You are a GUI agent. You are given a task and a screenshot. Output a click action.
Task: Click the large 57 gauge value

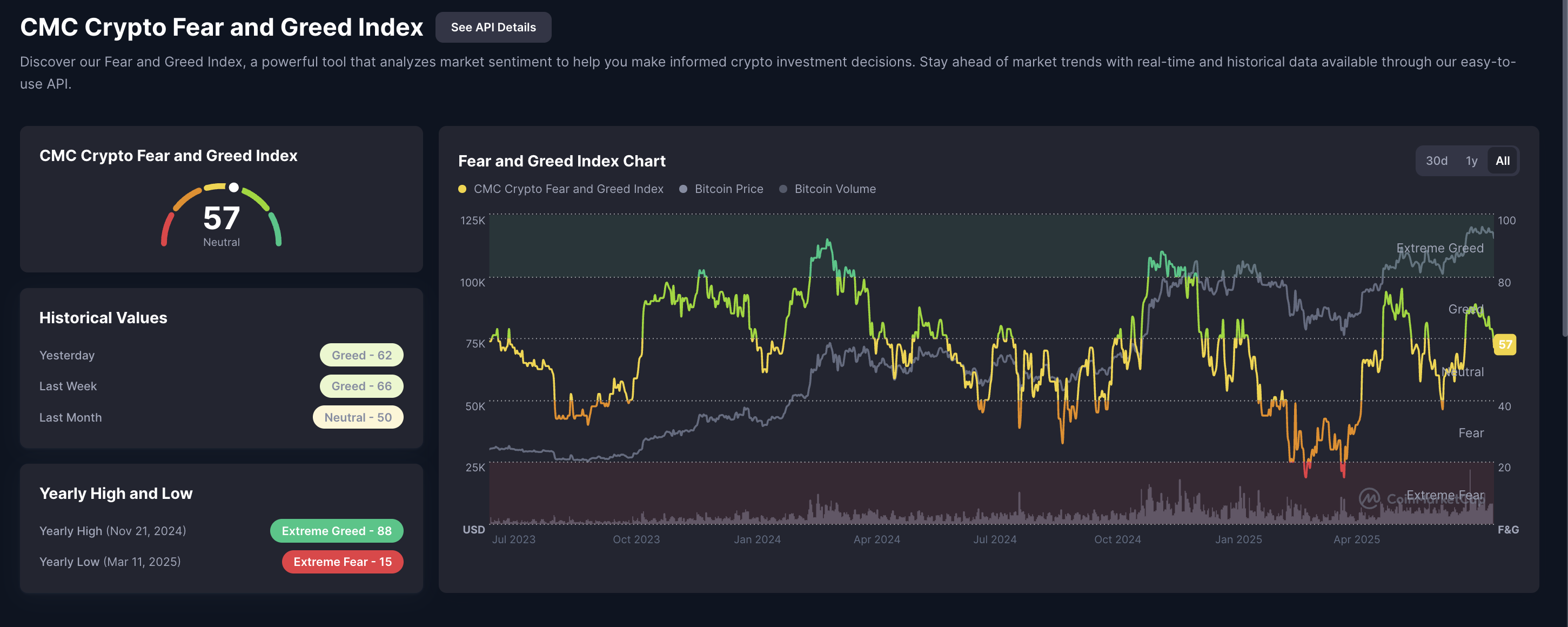(x=221, y=218)
